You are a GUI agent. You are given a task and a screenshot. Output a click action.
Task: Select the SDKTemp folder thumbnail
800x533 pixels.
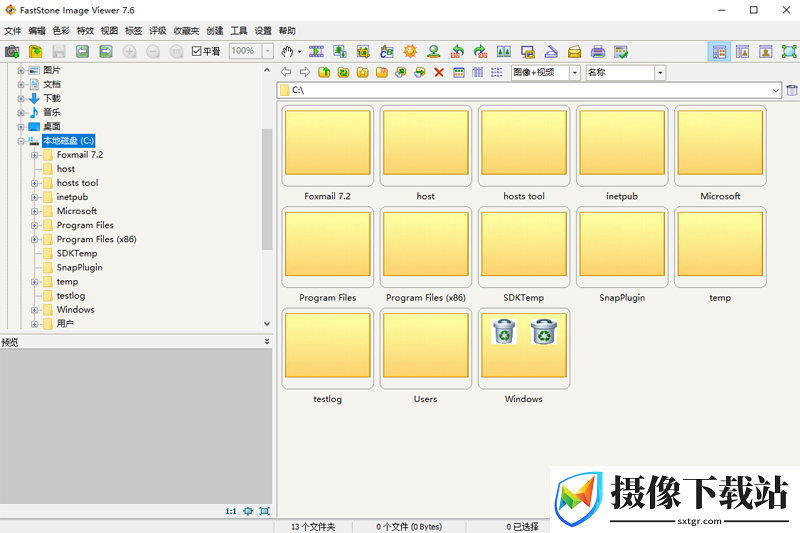pos(523,247)
